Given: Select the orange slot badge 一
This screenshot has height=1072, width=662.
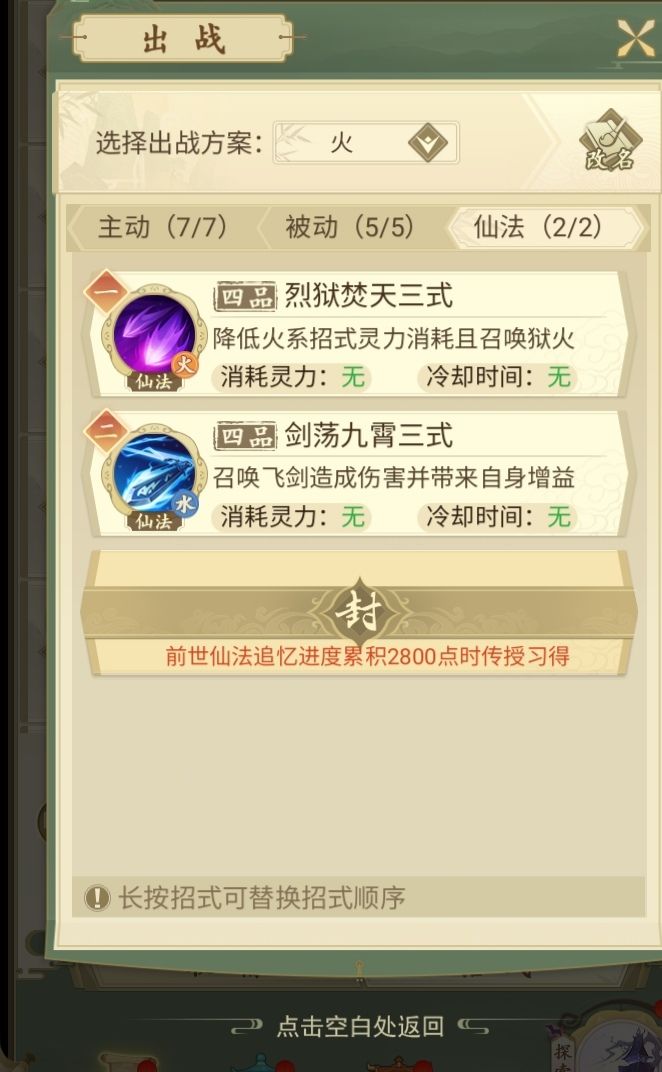Looking at the screenshot, I should [107, 292].
